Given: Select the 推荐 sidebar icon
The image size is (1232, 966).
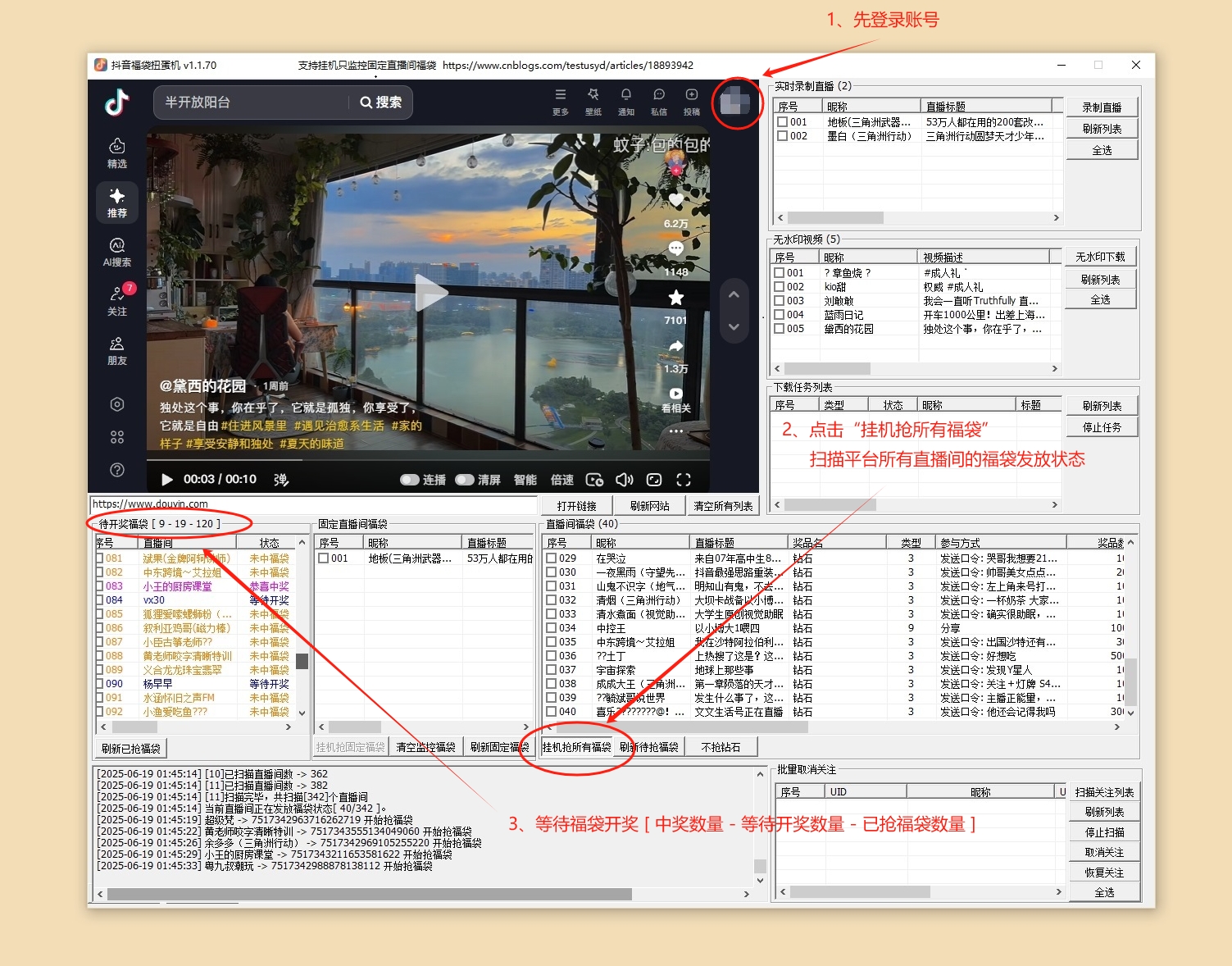Looking at the screenshot, I should pyautogui.click(x=116, y=202).
